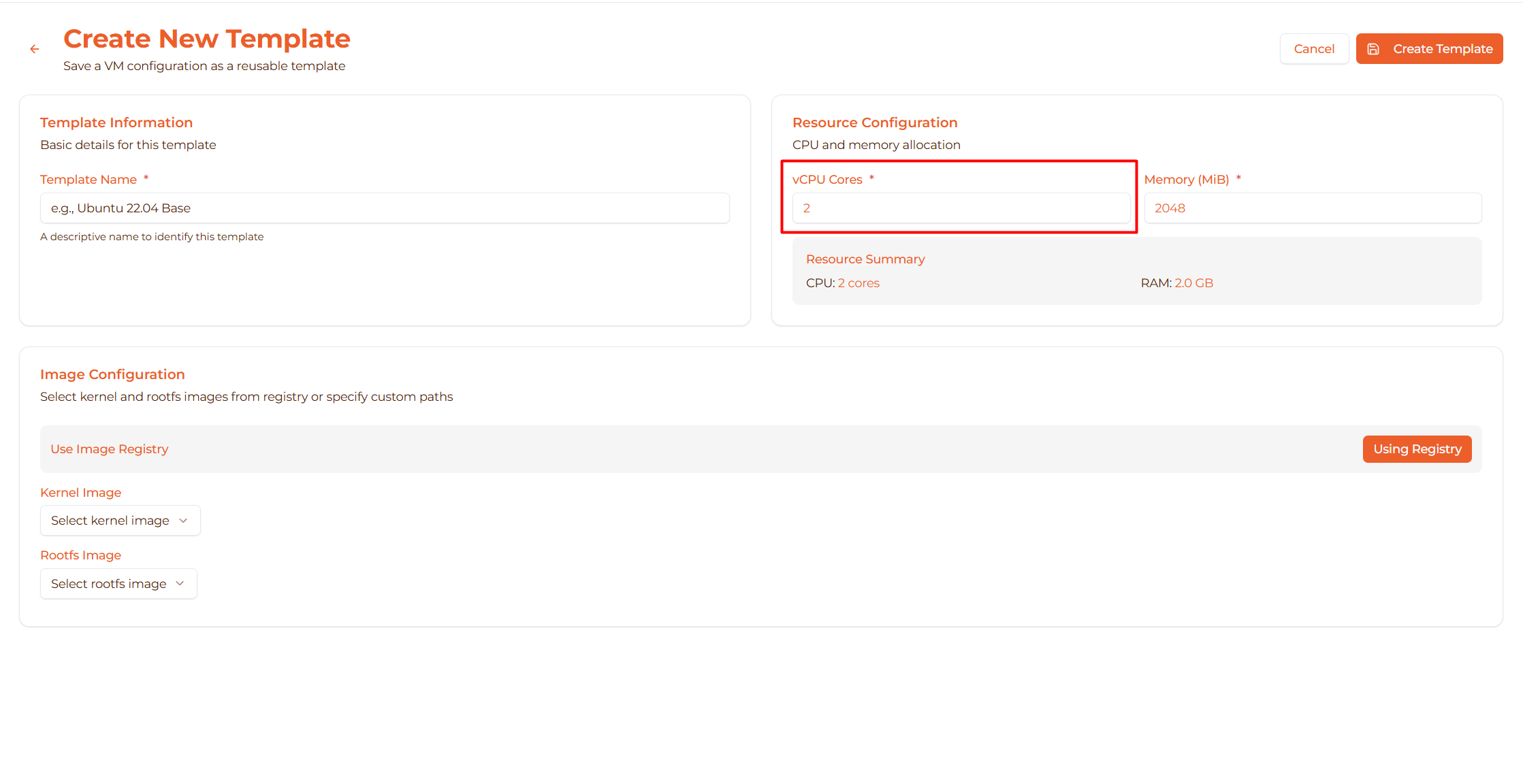This screenshot has width=1523, height=784.
Task: Cancel the template creation
Action: (x=1313, y=49)
